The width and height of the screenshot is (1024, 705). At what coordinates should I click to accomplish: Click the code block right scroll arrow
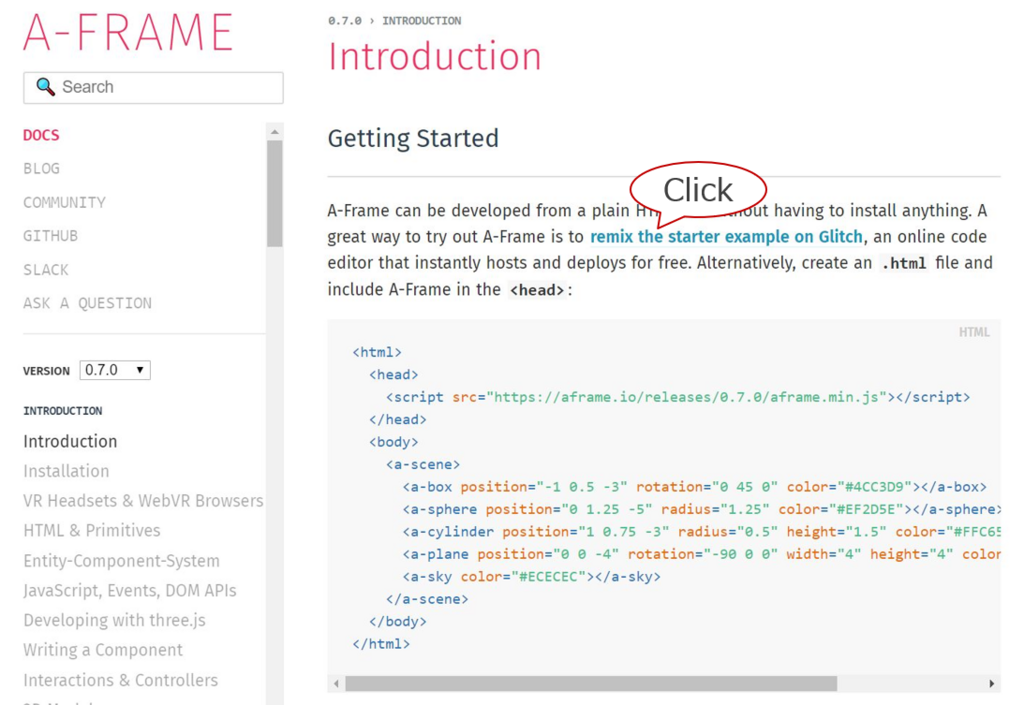pyautogui.click(x=991, y=683)
